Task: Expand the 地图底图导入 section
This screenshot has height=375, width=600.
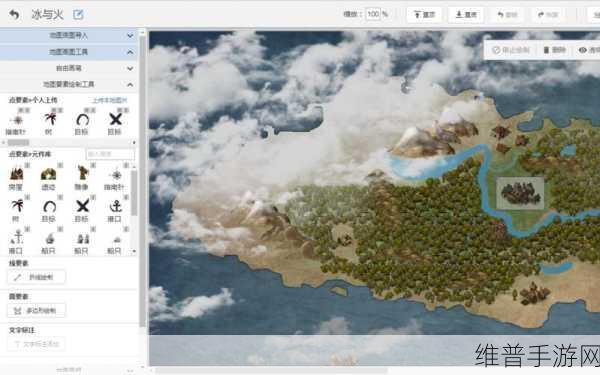Action: (x=69, y=36)
